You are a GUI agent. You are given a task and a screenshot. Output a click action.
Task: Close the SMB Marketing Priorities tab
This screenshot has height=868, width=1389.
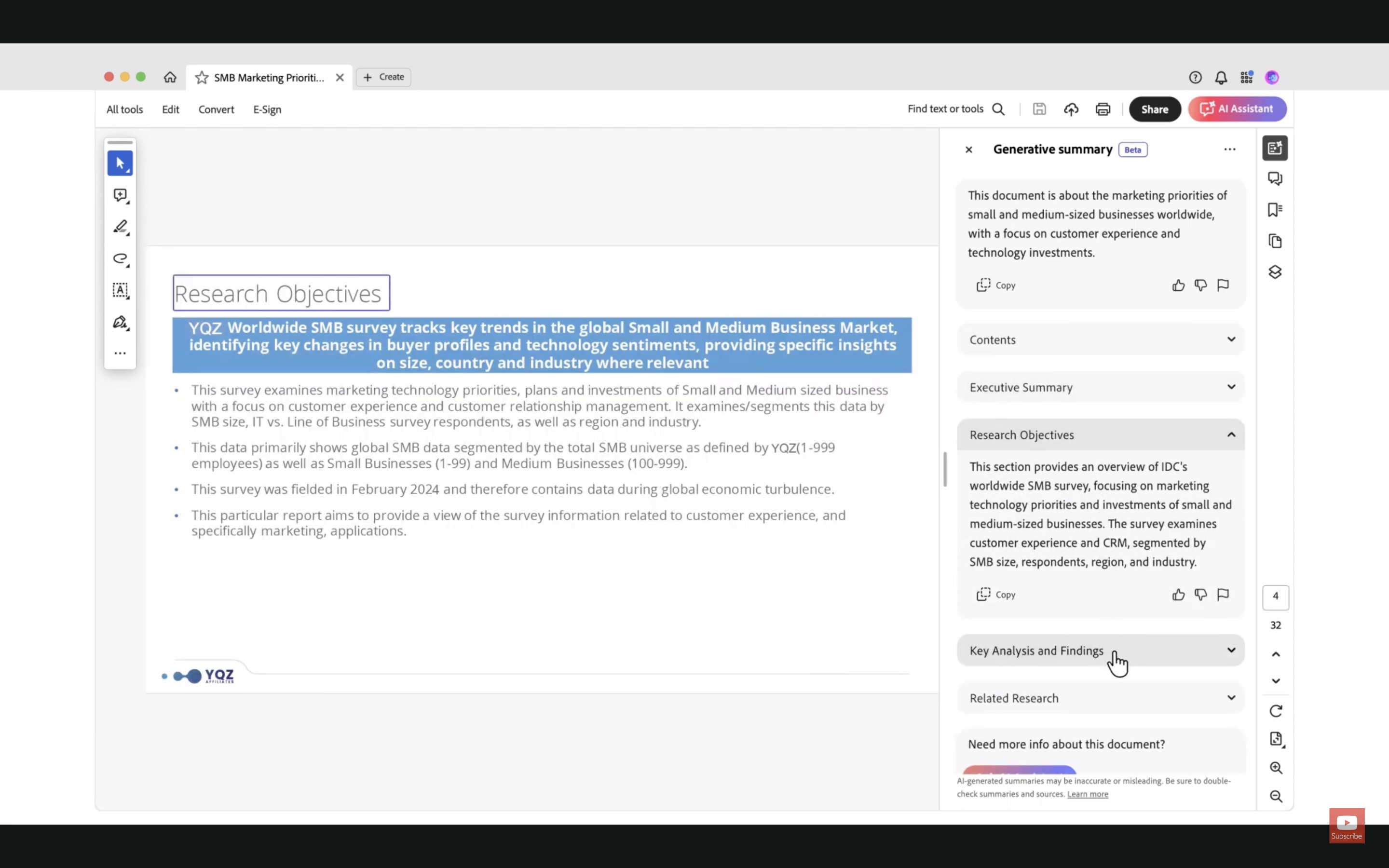(340, 78)
